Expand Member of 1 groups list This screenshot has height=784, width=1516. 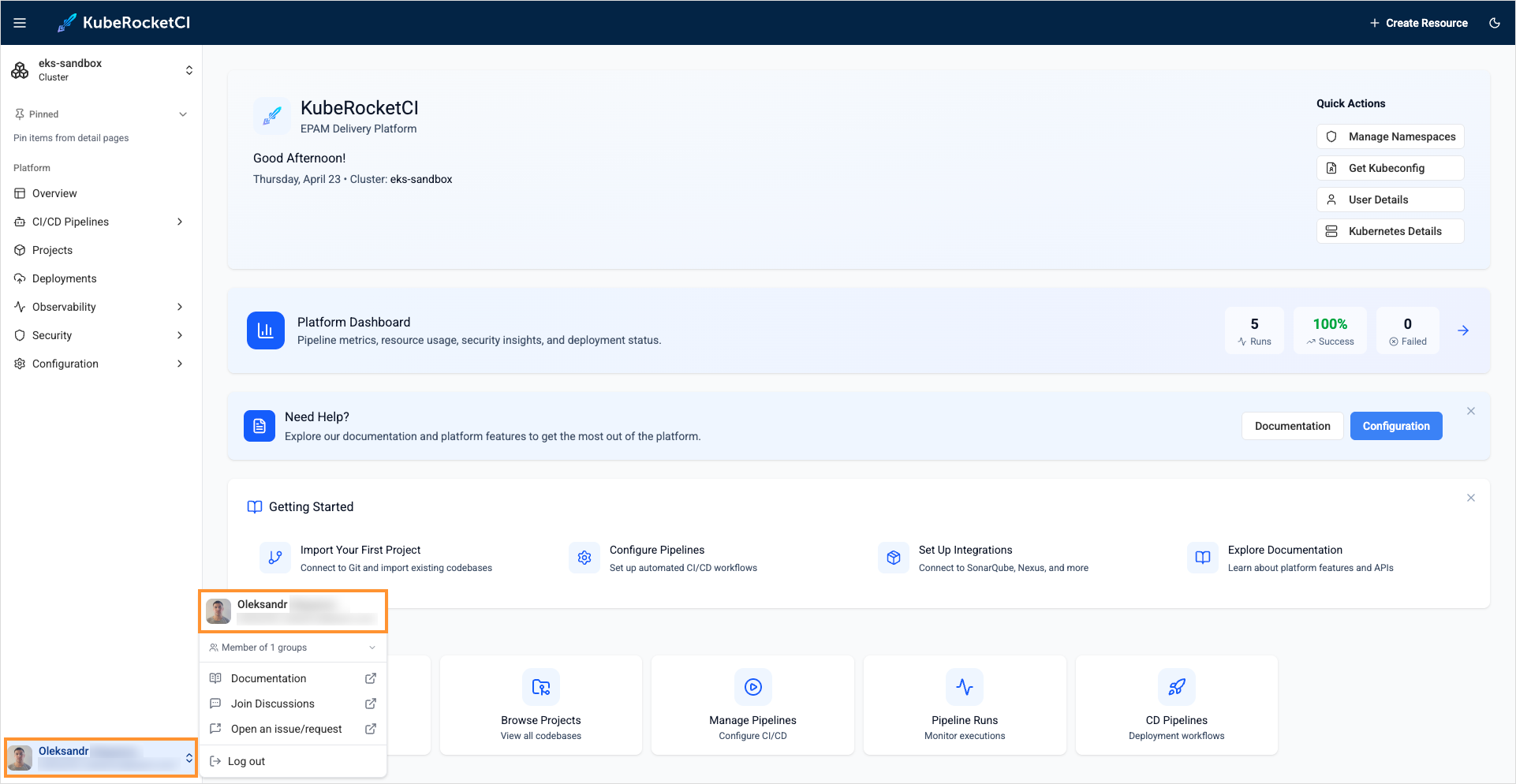[x=372, y=648]
